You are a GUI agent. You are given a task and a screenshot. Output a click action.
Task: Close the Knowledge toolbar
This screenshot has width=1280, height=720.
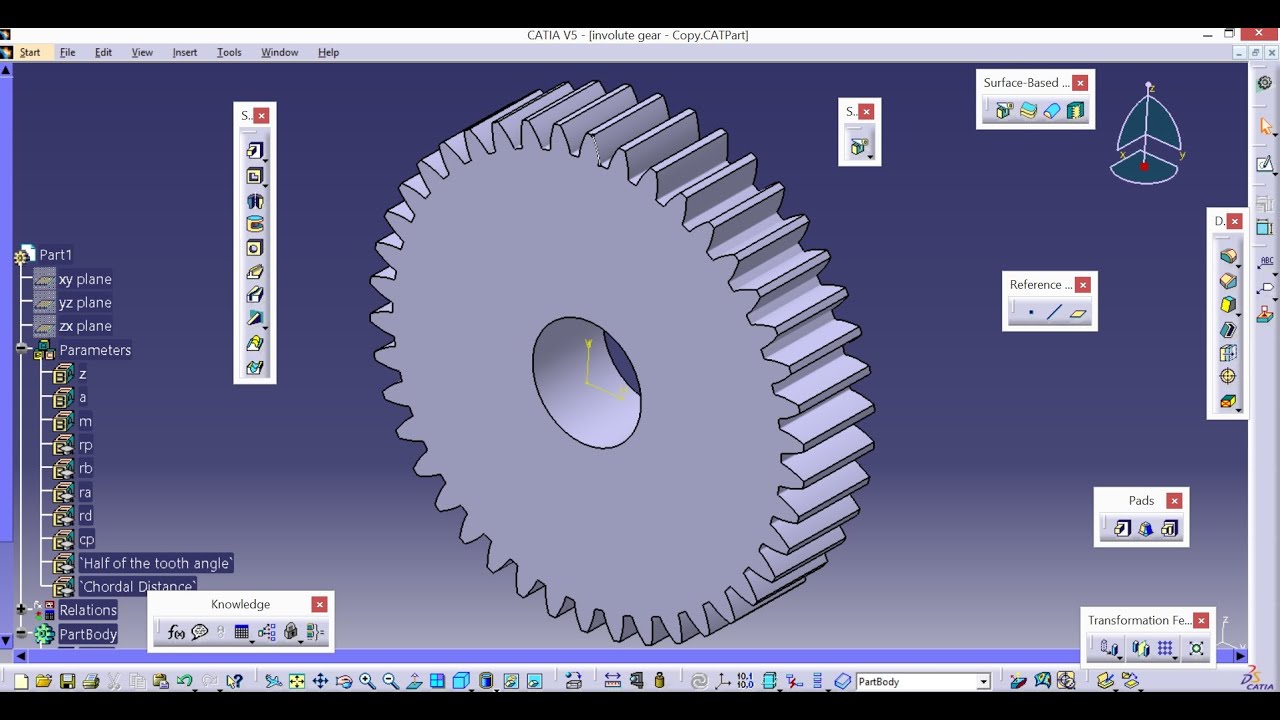click(319, 604)
